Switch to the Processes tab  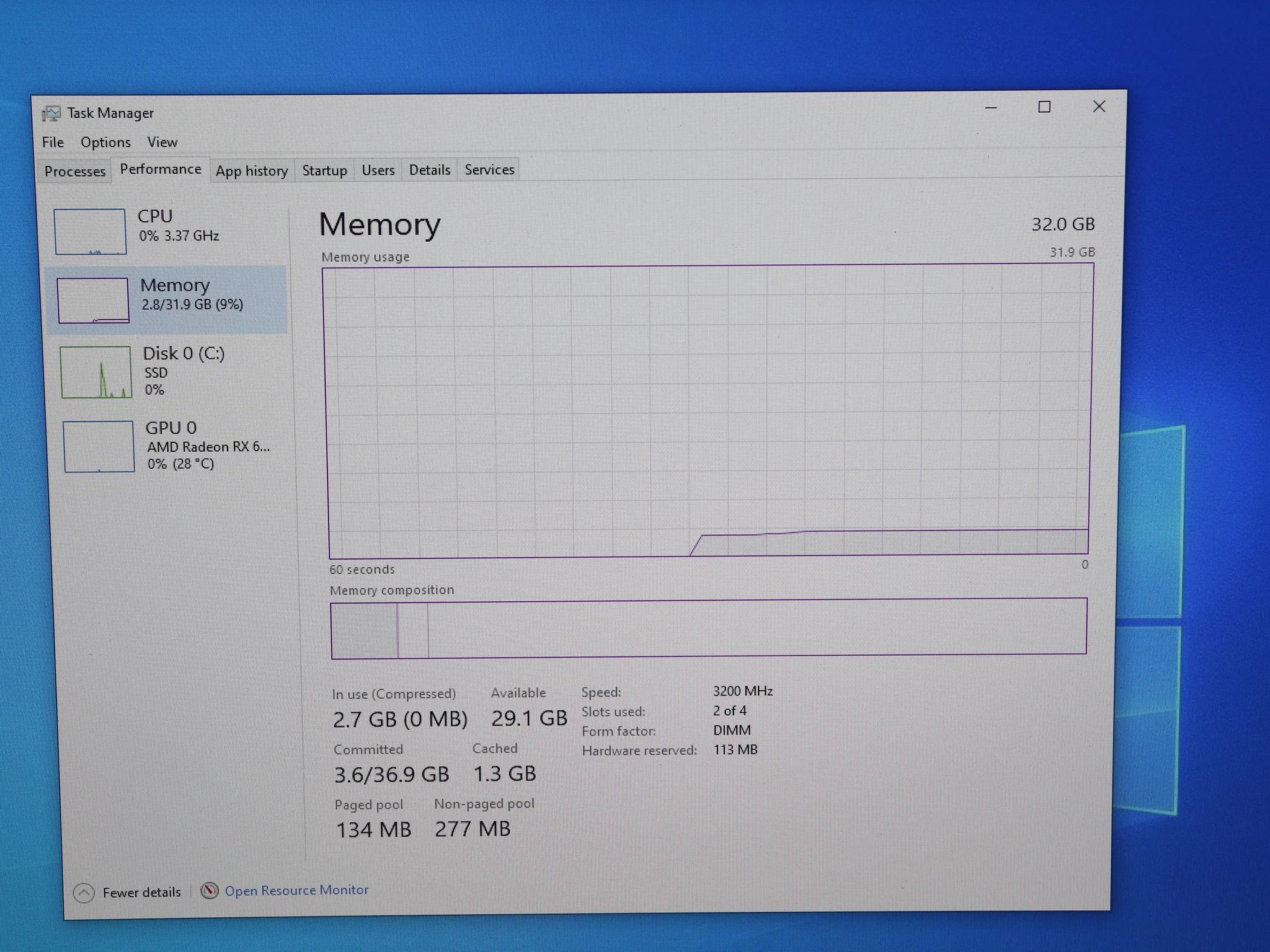click(75, 172)
